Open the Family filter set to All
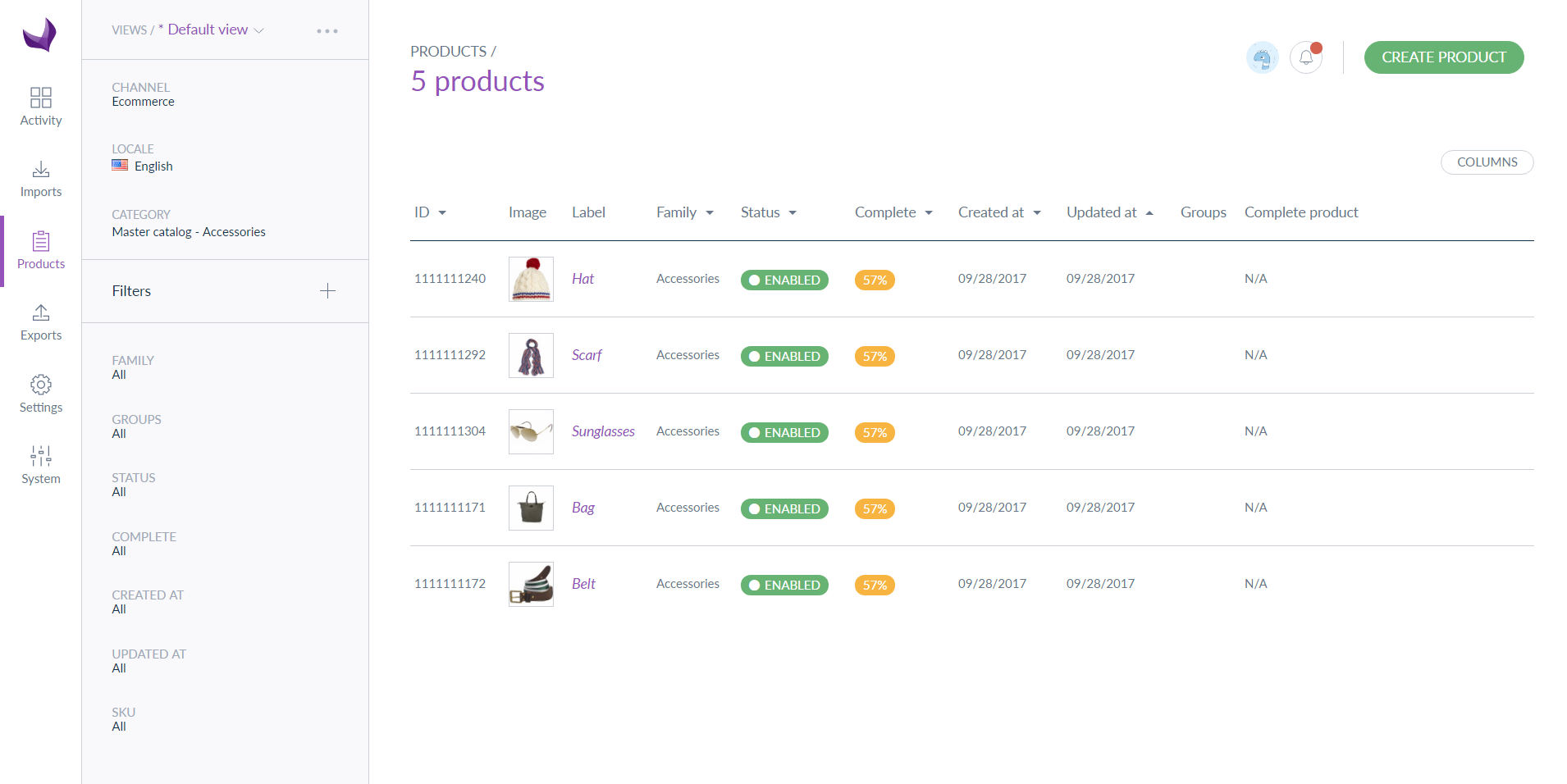1567x784 pixels. [133, 367]
